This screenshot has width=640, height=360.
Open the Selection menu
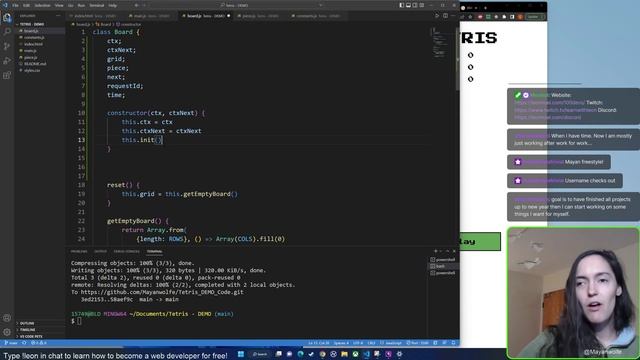42,5
